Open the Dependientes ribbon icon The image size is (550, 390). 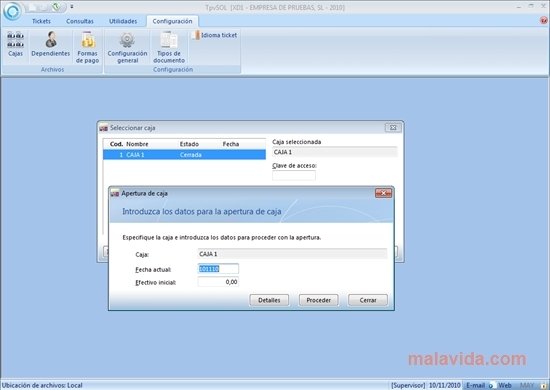(x=51, y=44)
